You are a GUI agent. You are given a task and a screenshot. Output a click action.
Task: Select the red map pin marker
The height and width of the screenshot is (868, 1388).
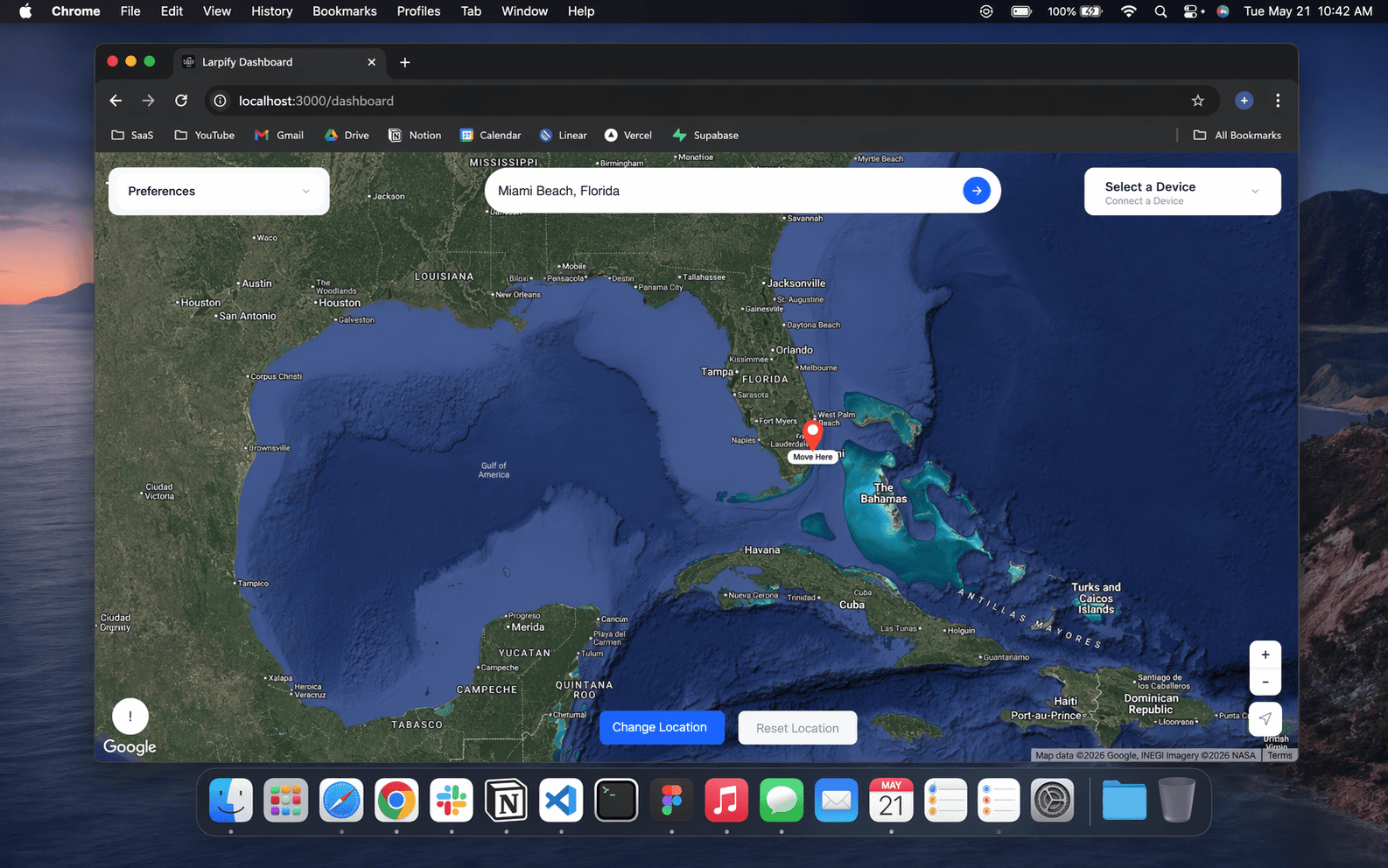click(813, 433)
